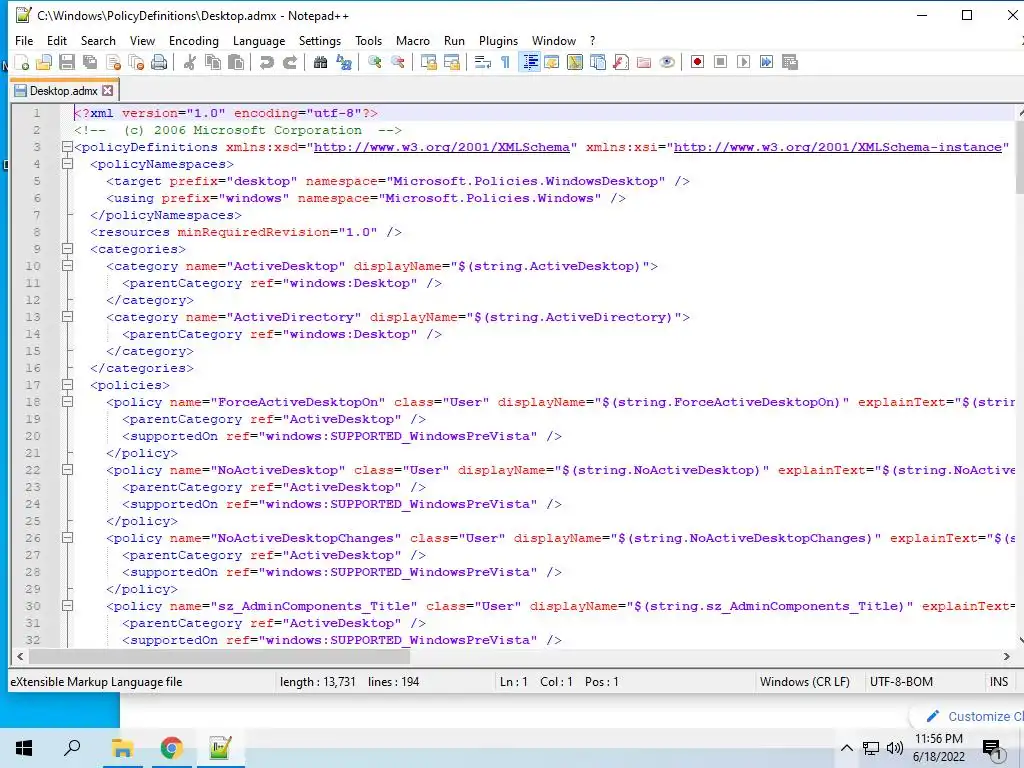Collapse the categories fold on line 9
1024x768 pixels.
(x=67, y=249)
